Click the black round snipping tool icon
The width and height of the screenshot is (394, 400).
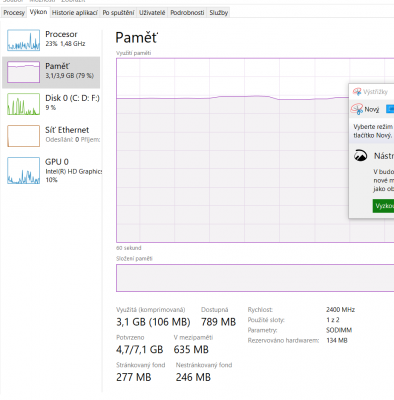pyautogui.click(x=360, y=156)
